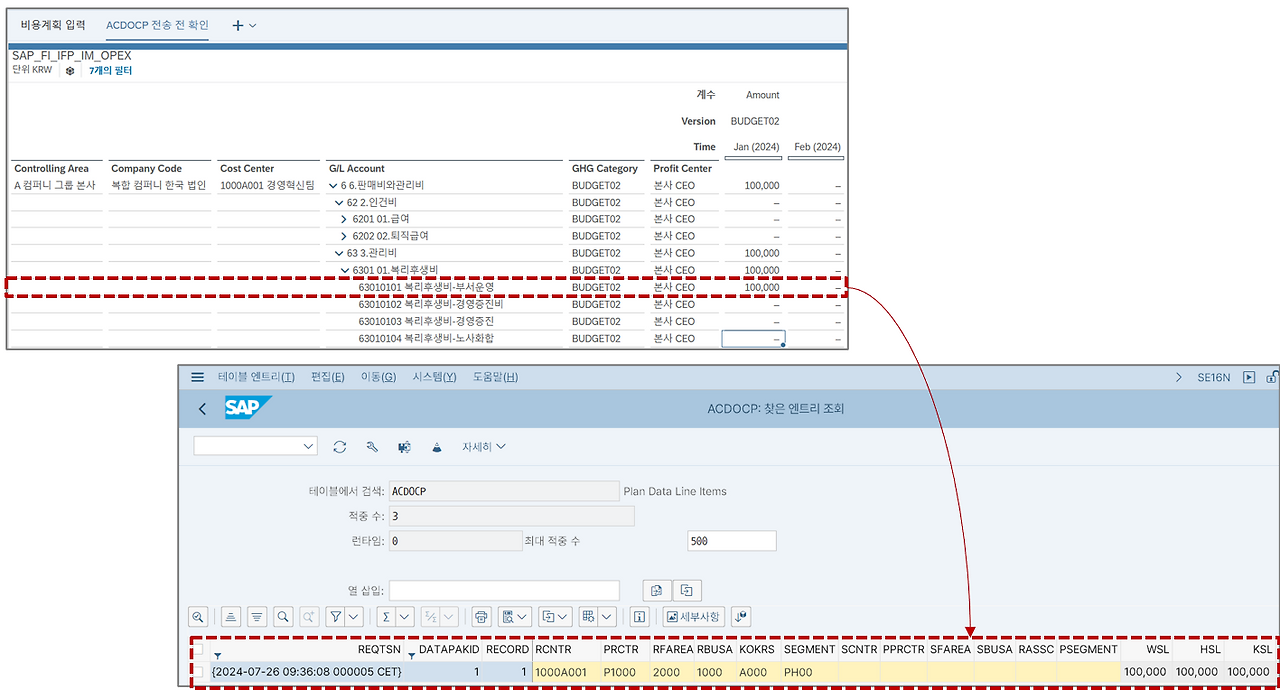Sort entries in ascending order
This screenshot has height=690, width=1280.
coord(230,617)
